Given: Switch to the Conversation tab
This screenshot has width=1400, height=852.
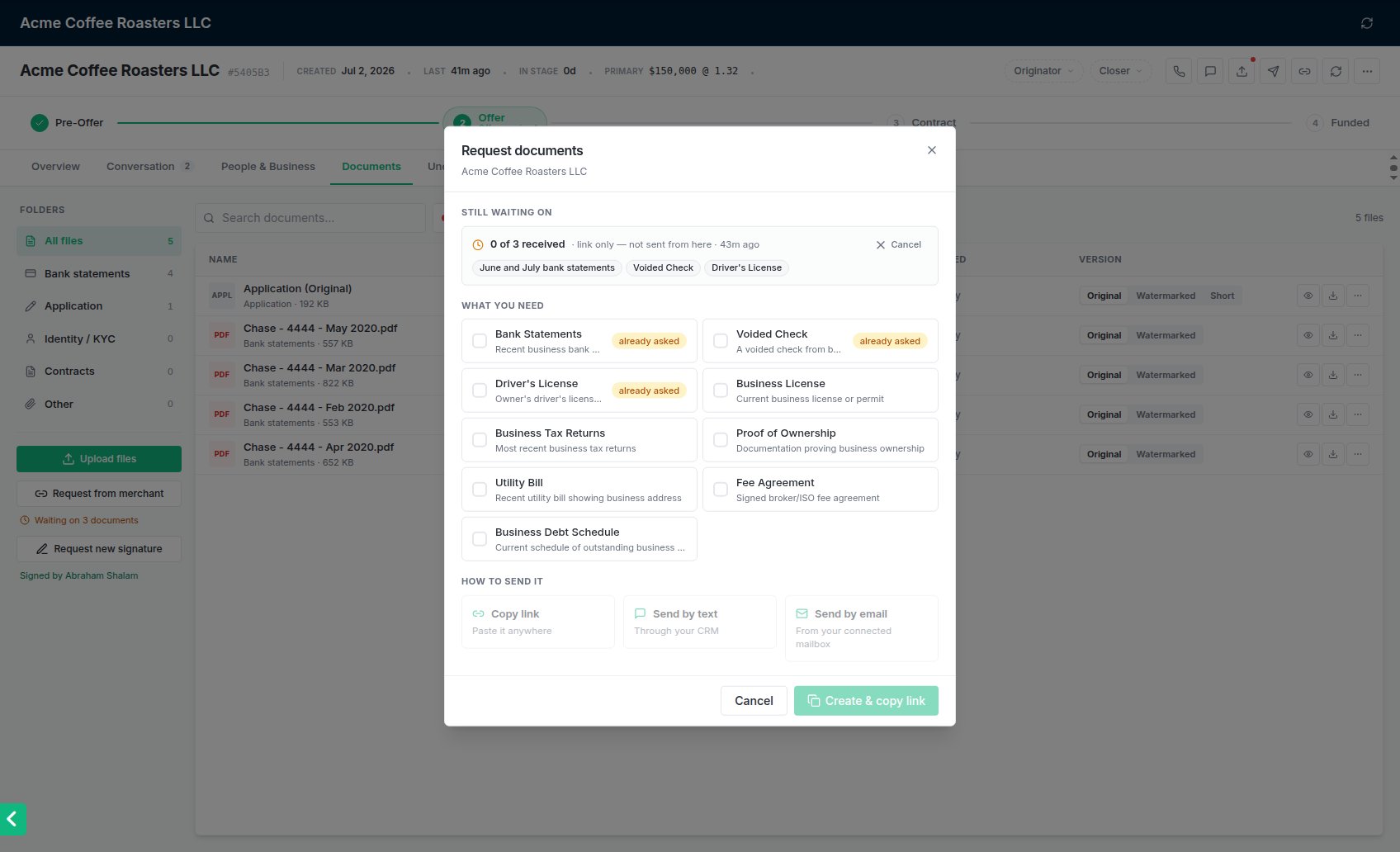Looking at the screenshot, I should point(149,167).
